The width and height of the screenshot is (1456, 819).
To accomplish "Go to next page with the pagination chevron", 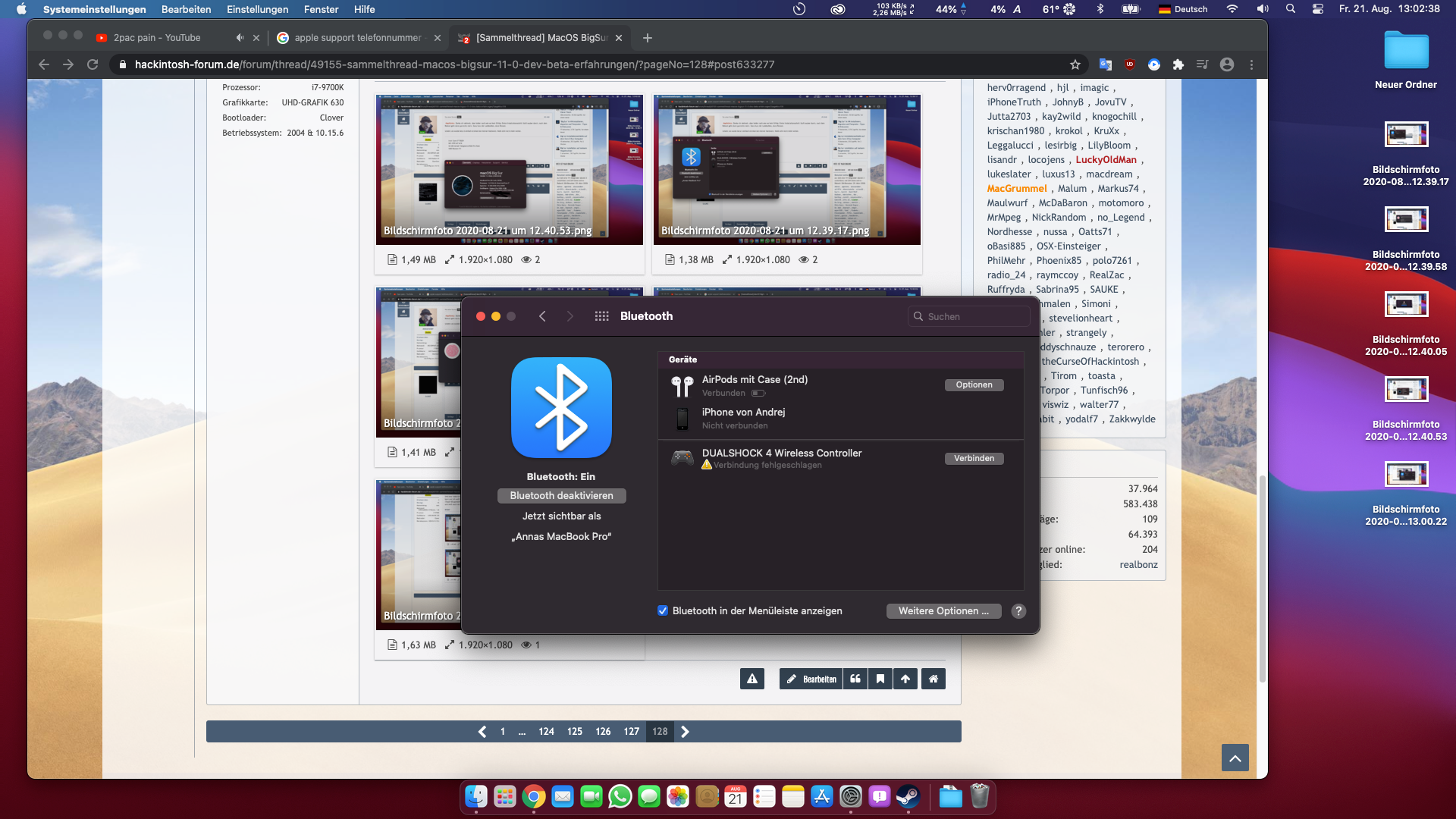I will tap(685, 732).
